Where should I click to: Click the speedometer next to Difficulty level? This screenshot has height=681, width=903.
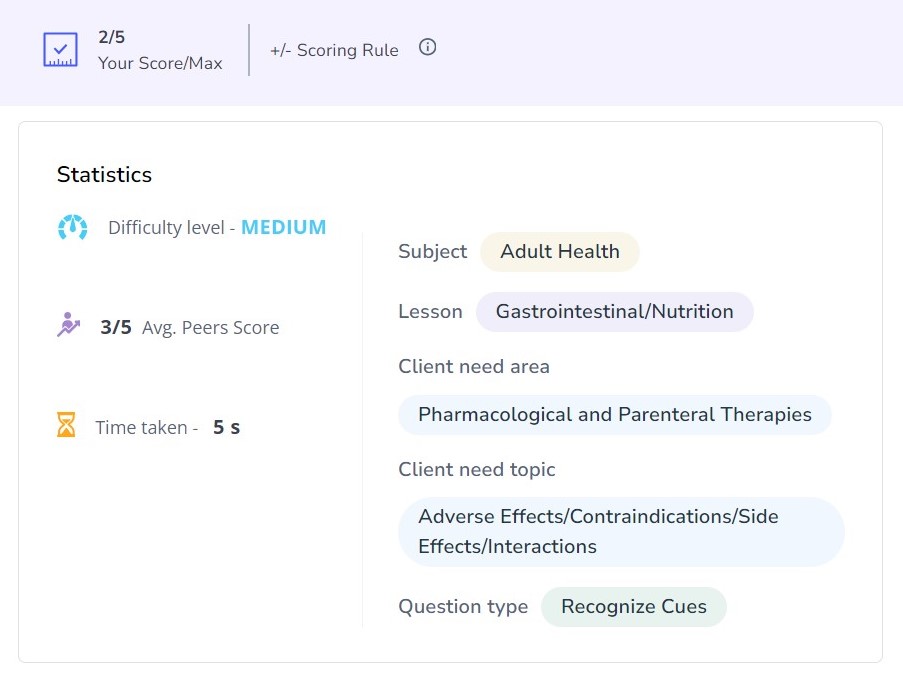(x=71, y=227)
